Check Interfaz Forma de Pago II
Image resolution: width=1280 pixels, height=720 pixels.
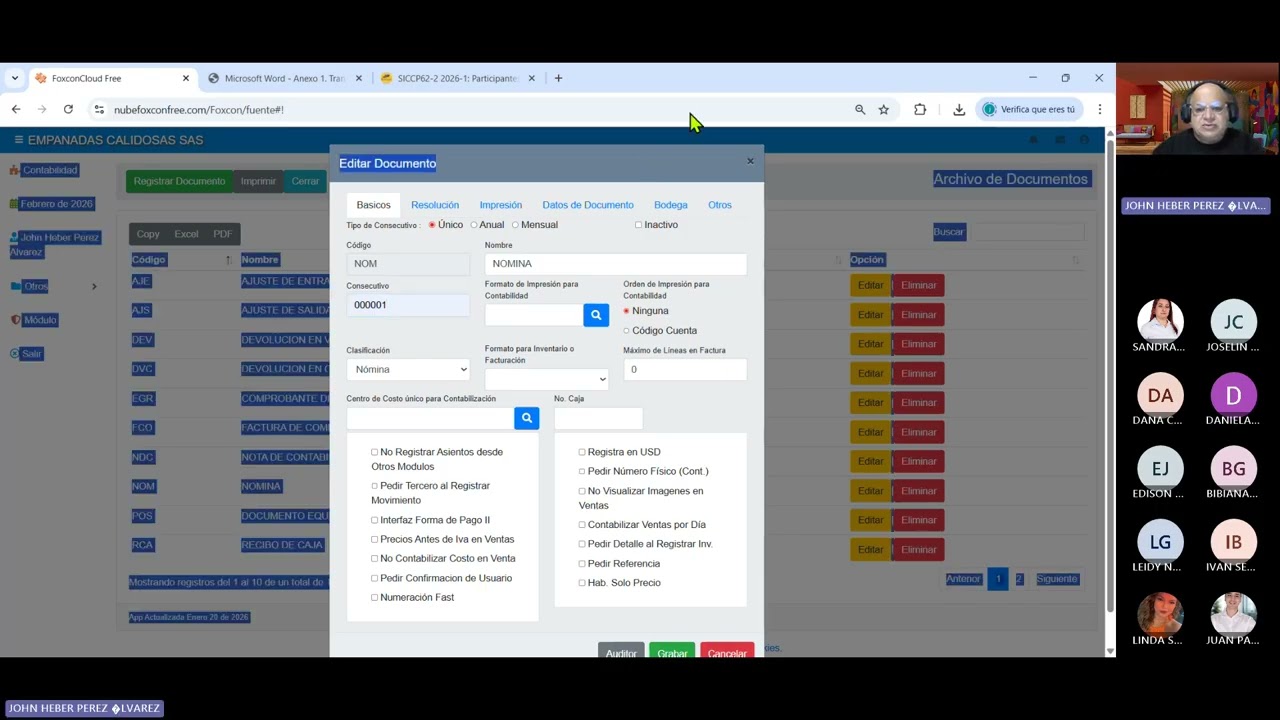pos(375,520)
